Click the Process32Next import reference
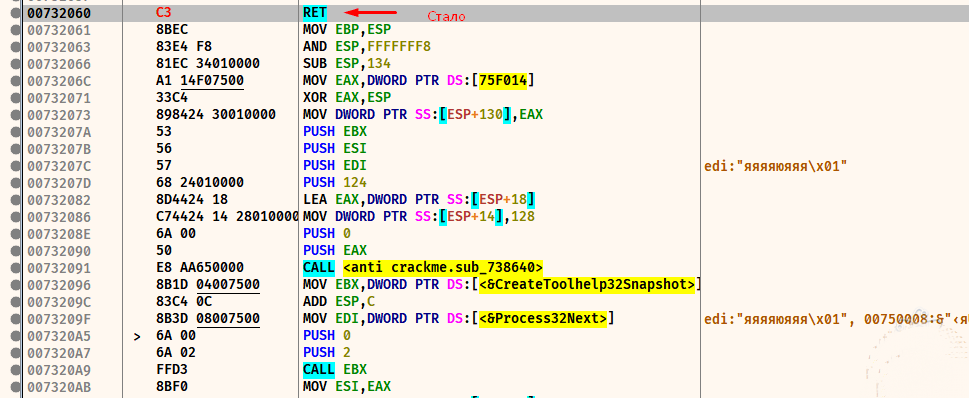 pos(544,318)
